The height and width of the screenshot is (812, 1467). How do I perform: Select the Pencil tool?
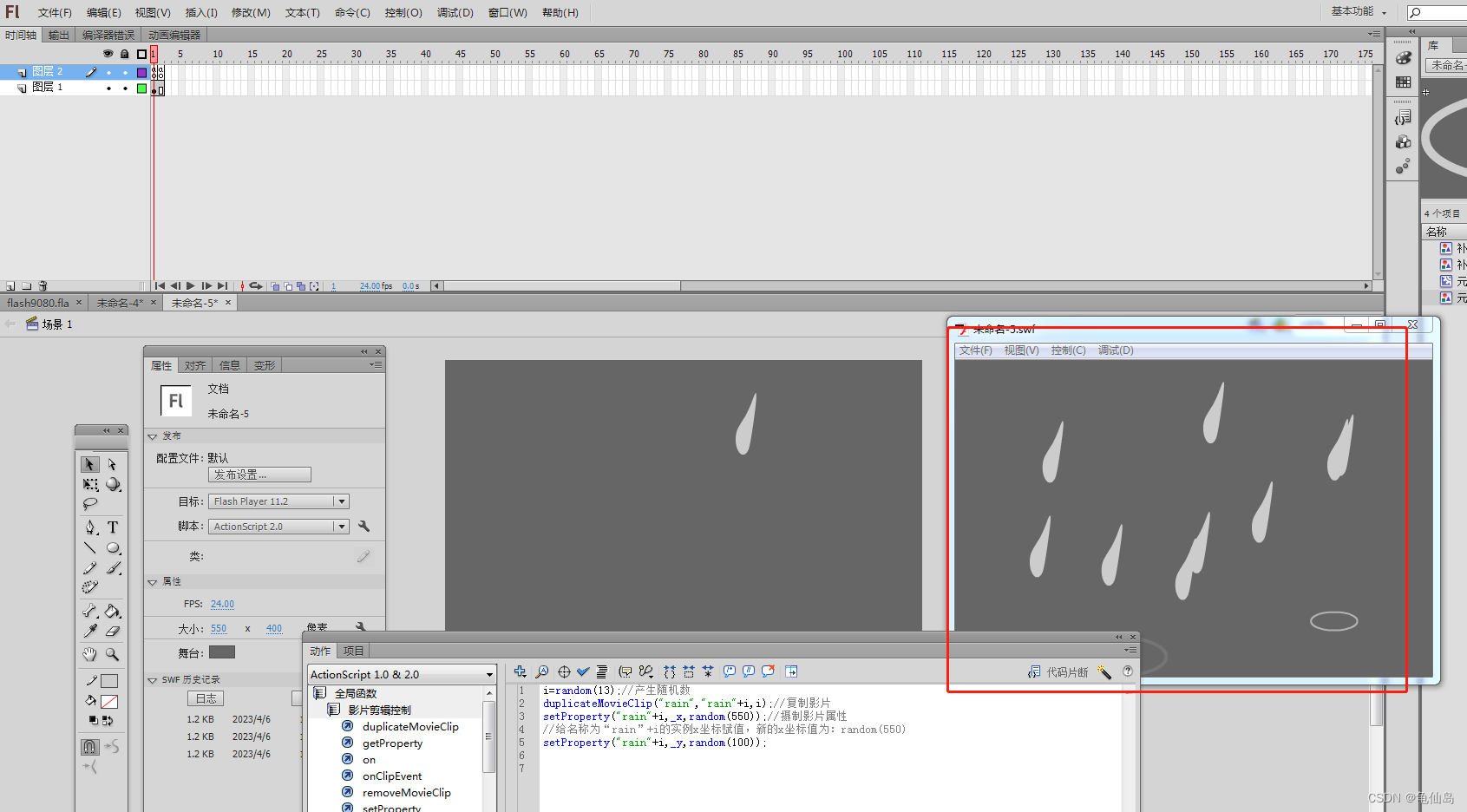point(90,567)
